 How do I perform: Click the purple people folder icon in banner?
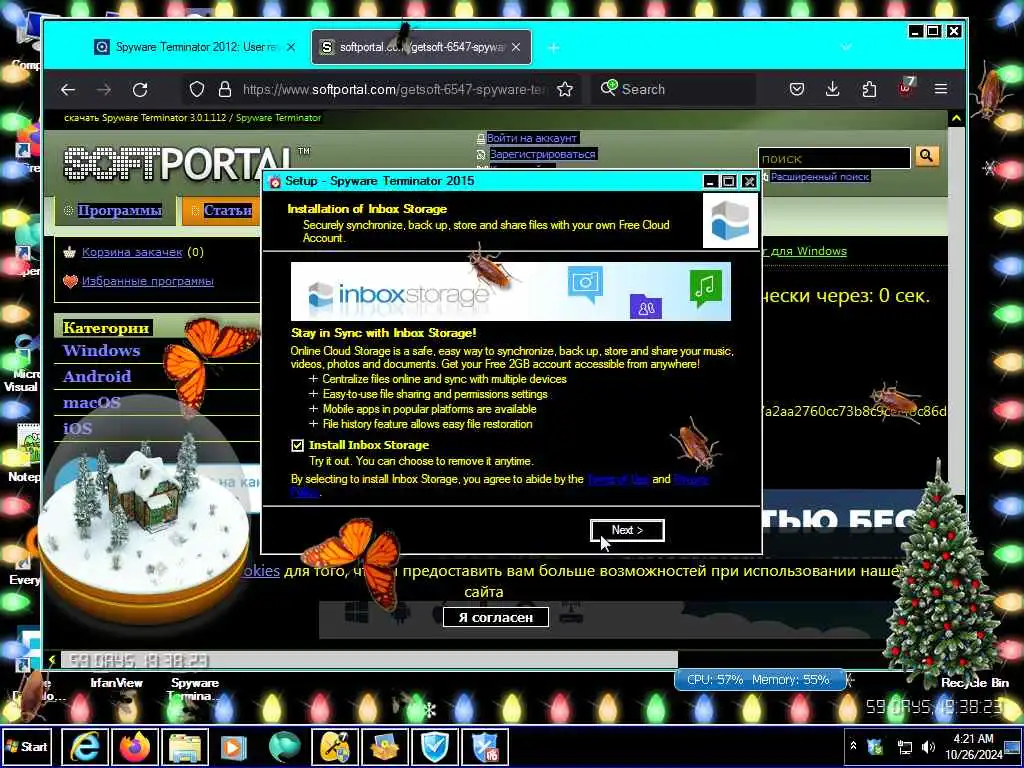pos(645,306)
